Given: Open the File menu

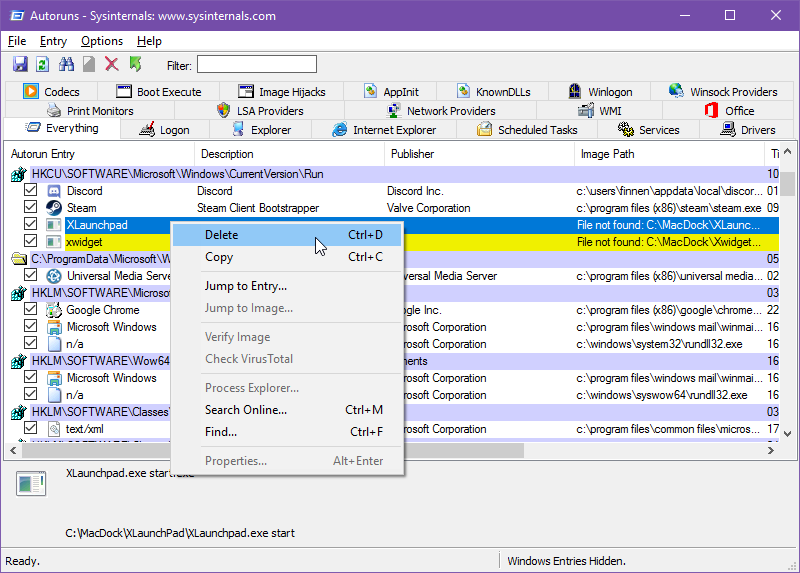Looking at the screenshot, I should (x=17, y=41).
